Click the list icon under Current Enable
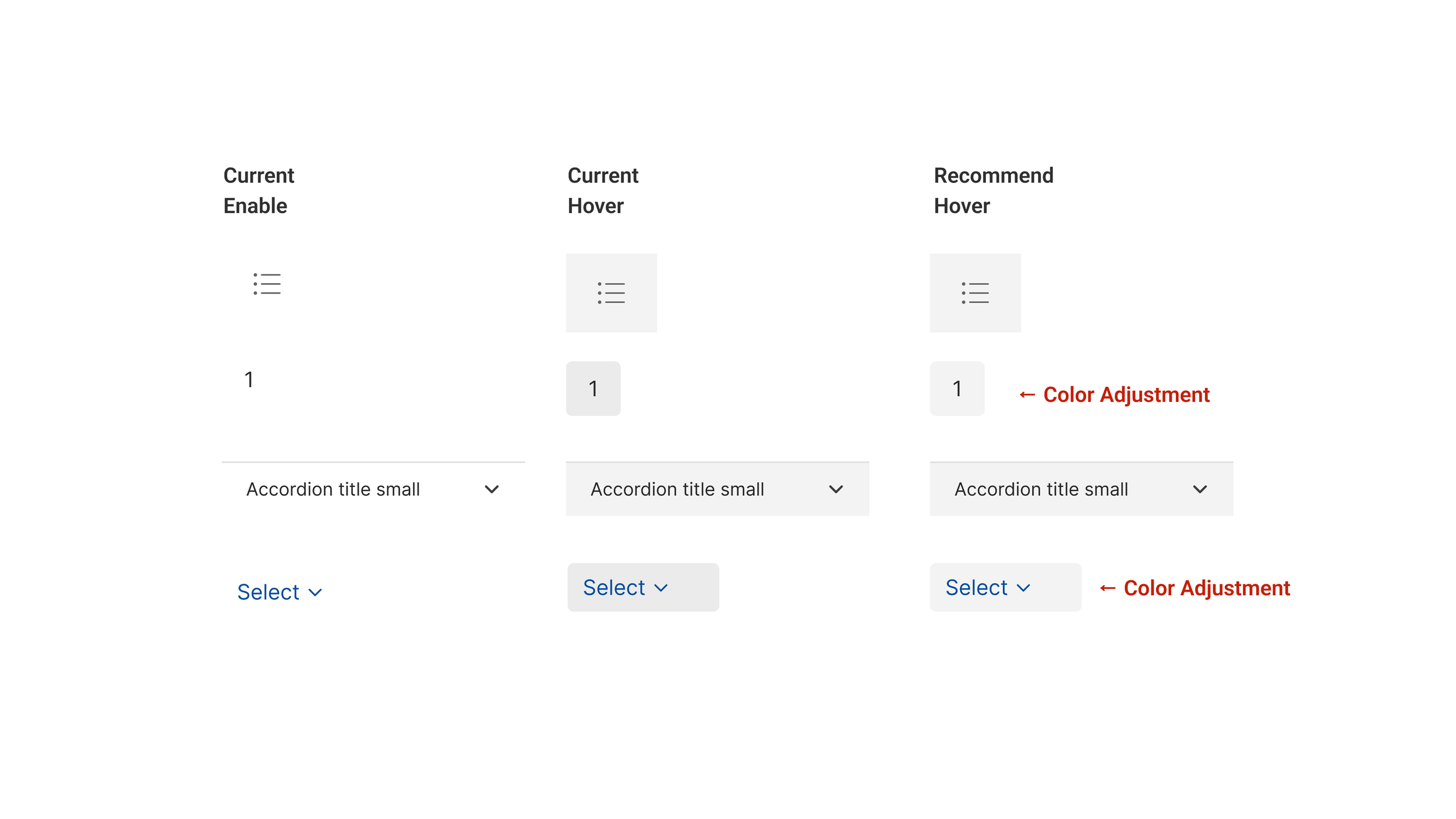This screenshot has height=819, width=1456. [267, 284]
